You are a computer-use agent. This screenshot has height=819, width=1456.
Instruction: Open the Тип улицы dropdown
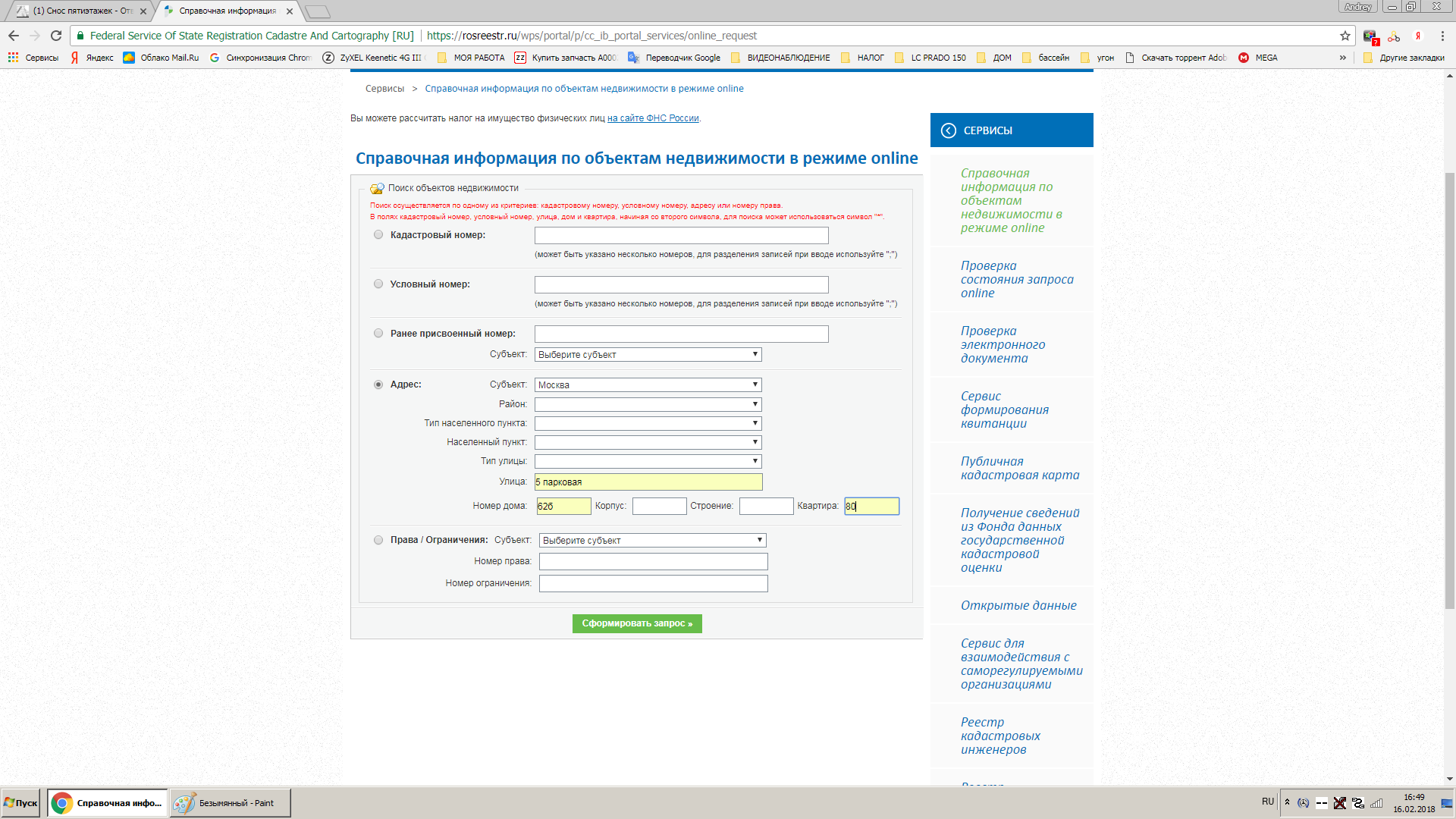coord(648,461)
